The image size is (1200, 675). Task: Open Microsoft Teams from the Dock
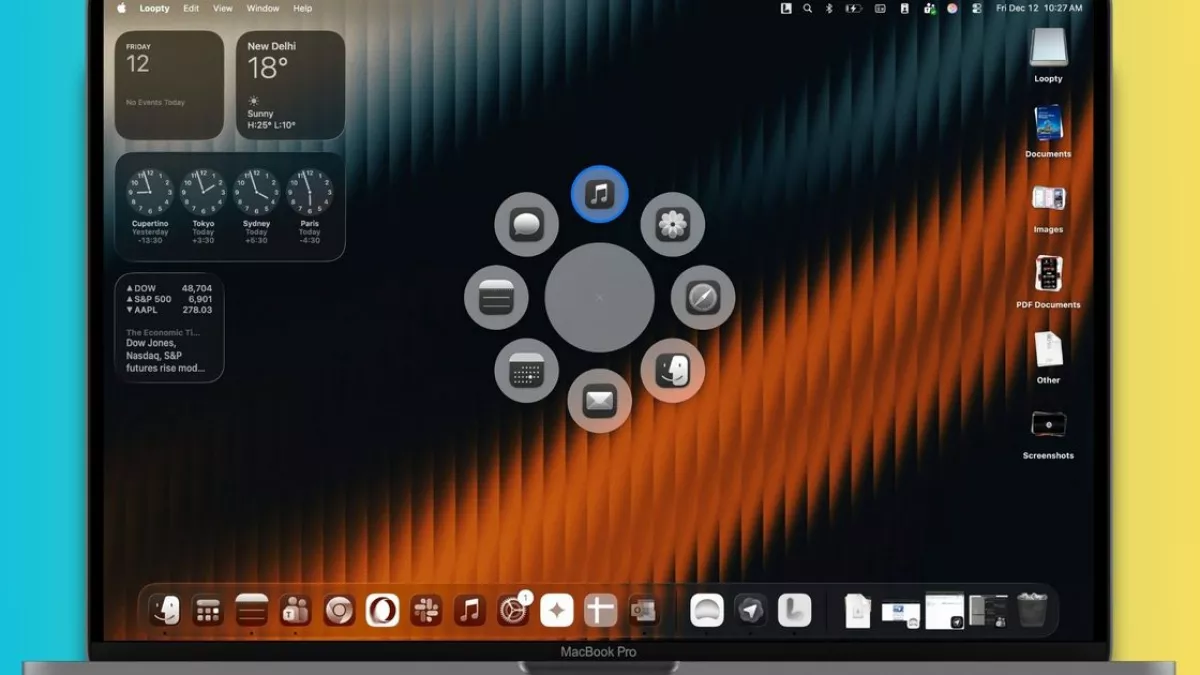(x=295, y=610)
